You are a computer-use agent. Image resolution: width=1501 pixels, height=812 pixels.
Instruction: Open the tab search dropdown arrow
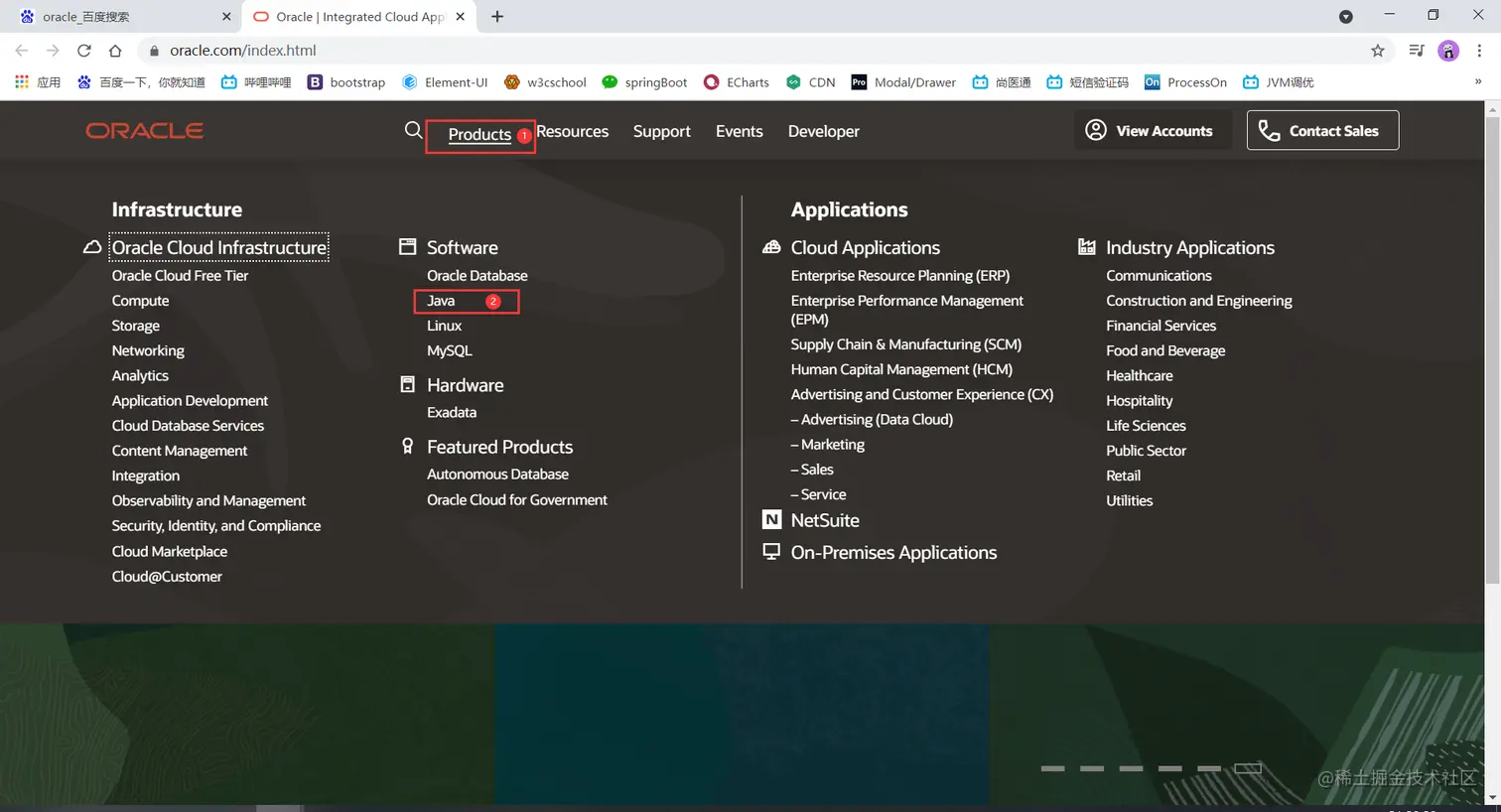click(x=1346, y=17)
